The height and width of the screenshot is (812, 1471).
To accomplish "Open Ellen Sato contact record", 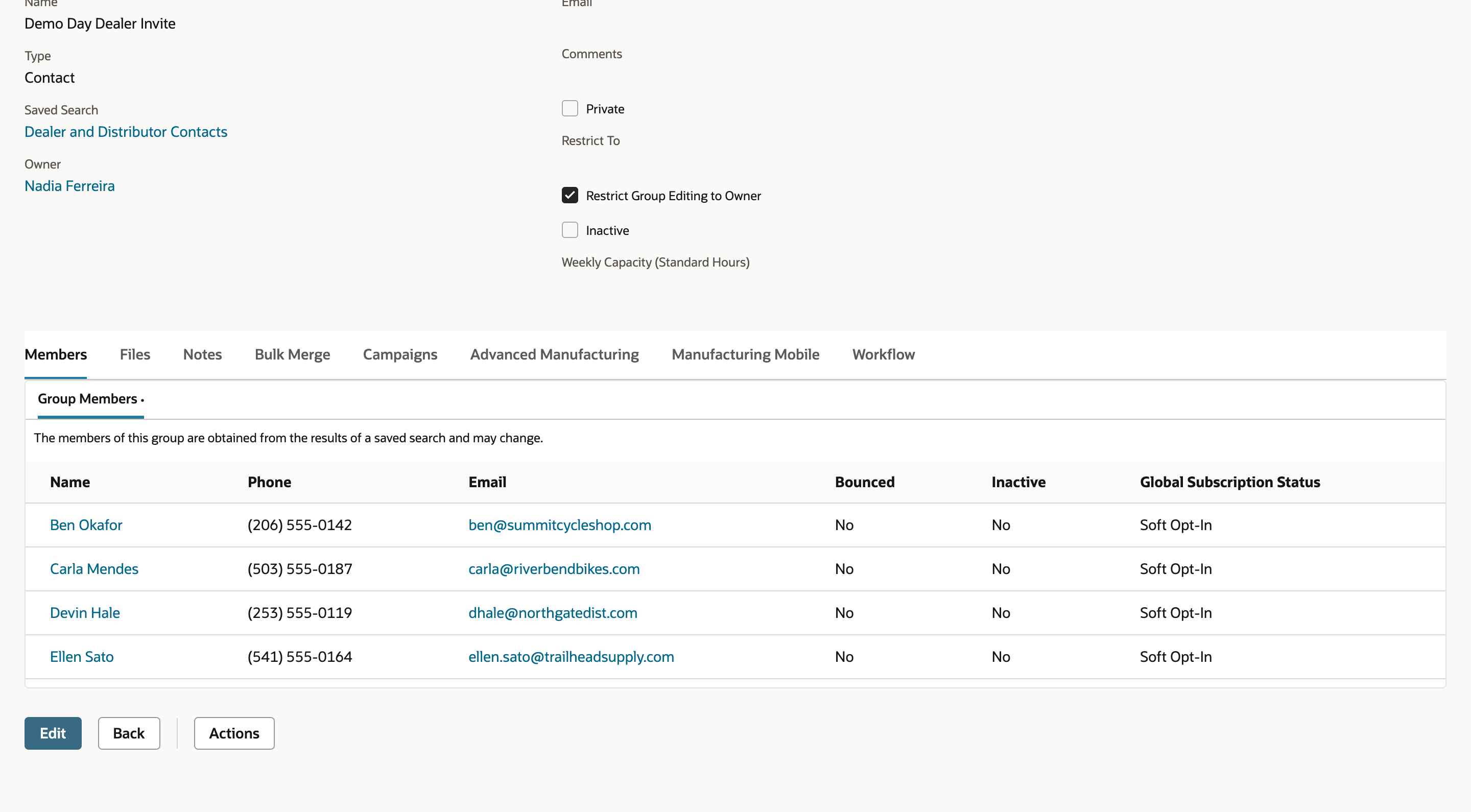I will click(82, 657).
